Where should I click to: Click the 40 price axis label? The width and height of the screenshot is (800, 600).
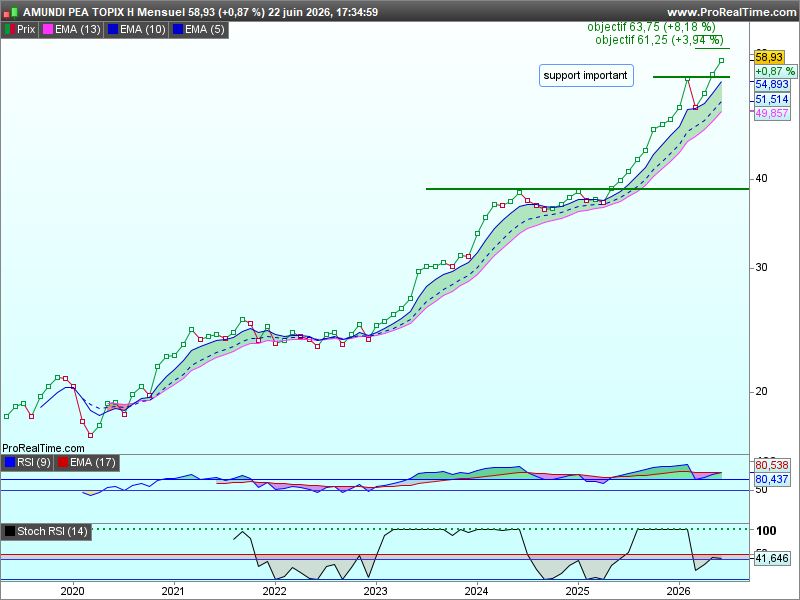(x=761, y=179)
